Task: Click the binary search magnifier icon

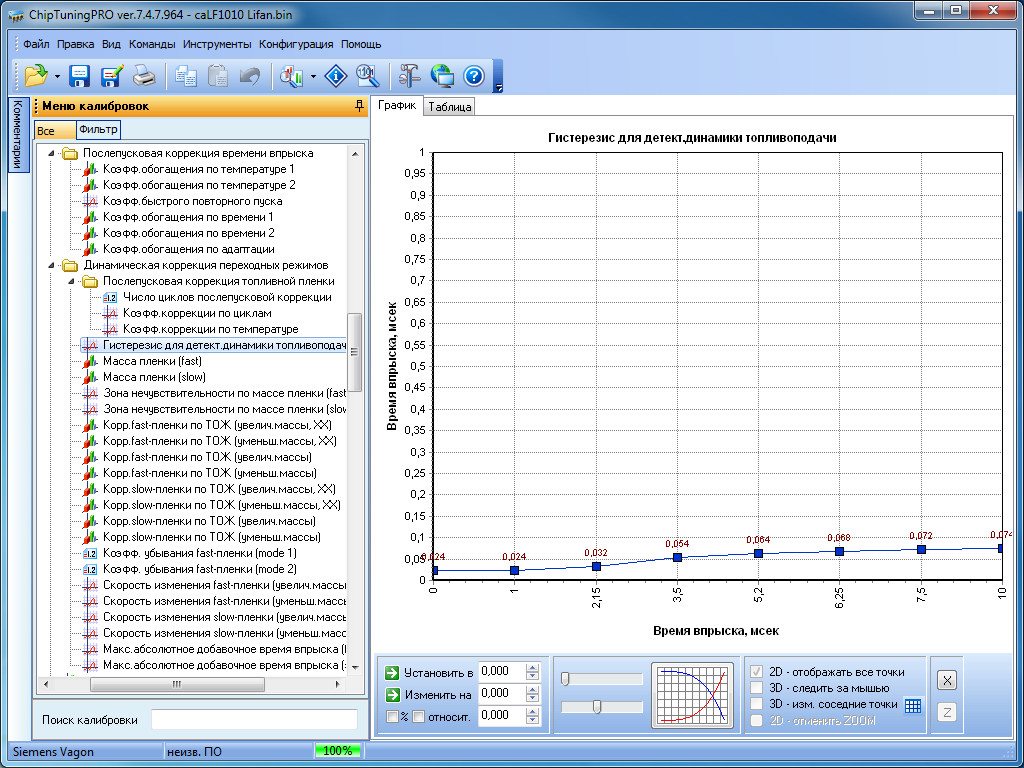Action: point(367,76)
